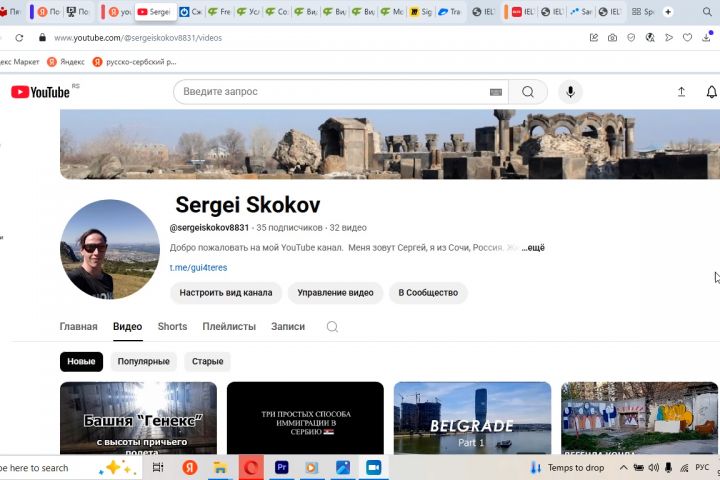
Task: Click 'Настроить вид канала' button
Action: tap(226, 293)
